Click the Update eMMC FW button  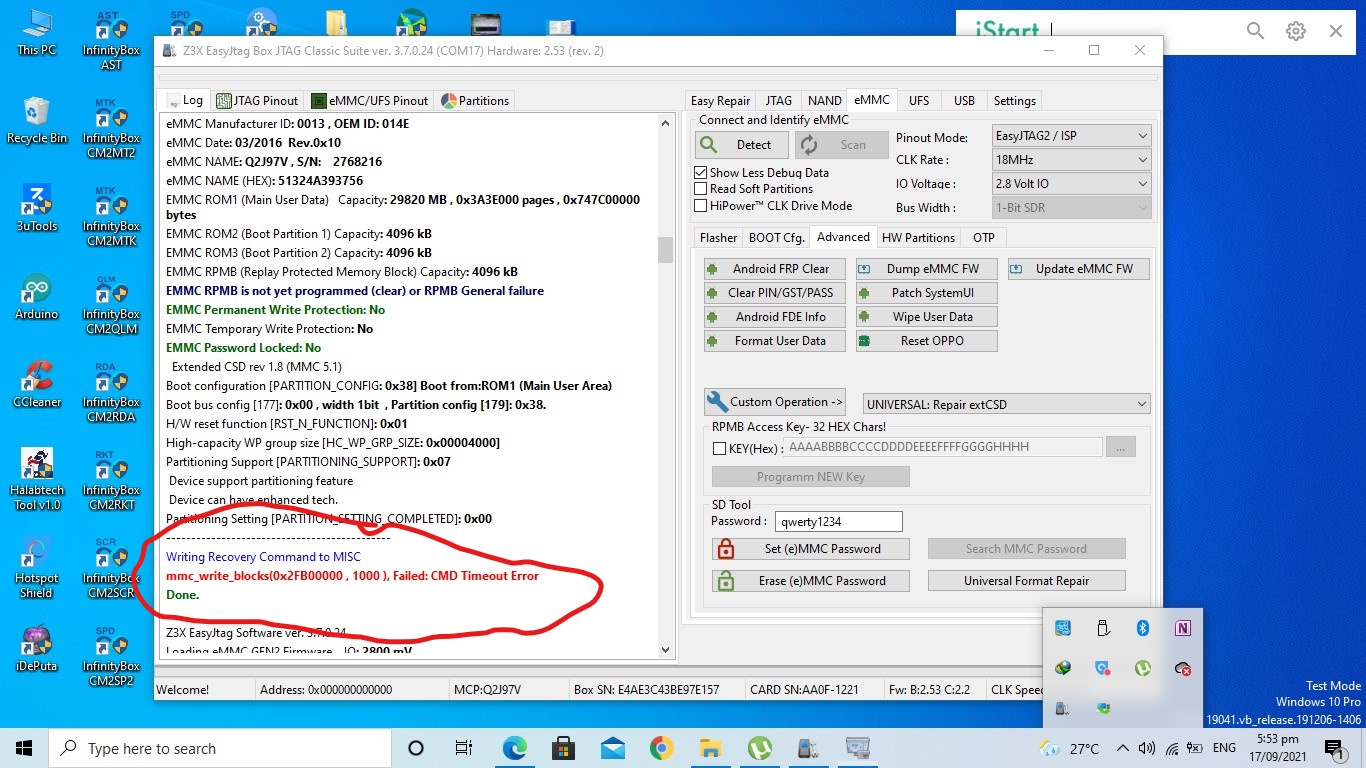point(1079,269)
